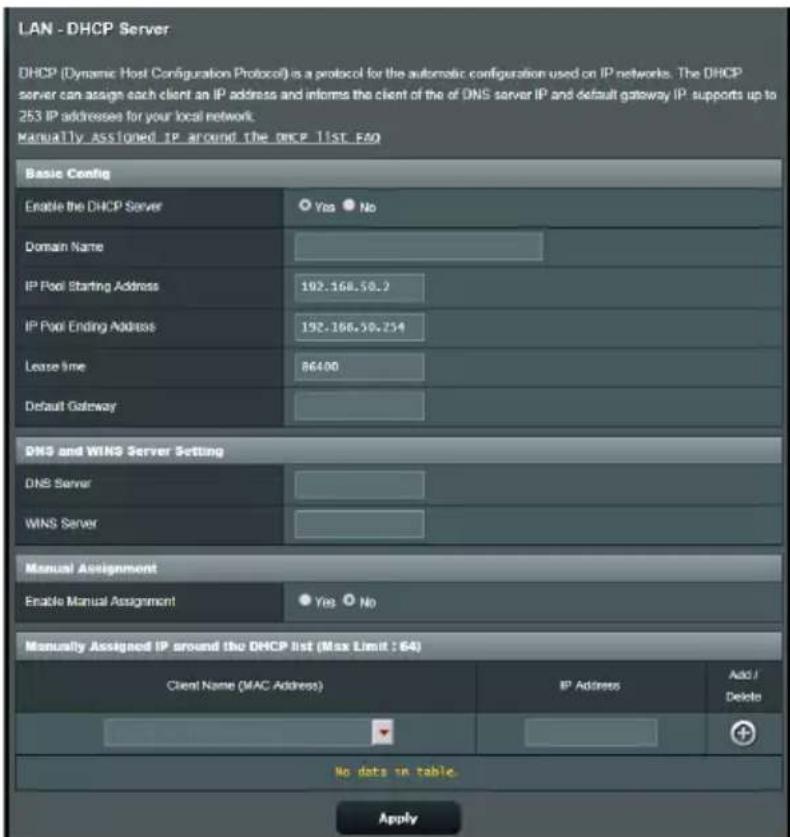Screen dimensions: 790x837
Task: Click the manual assignment IP Address field
Action: click(591, 732)
